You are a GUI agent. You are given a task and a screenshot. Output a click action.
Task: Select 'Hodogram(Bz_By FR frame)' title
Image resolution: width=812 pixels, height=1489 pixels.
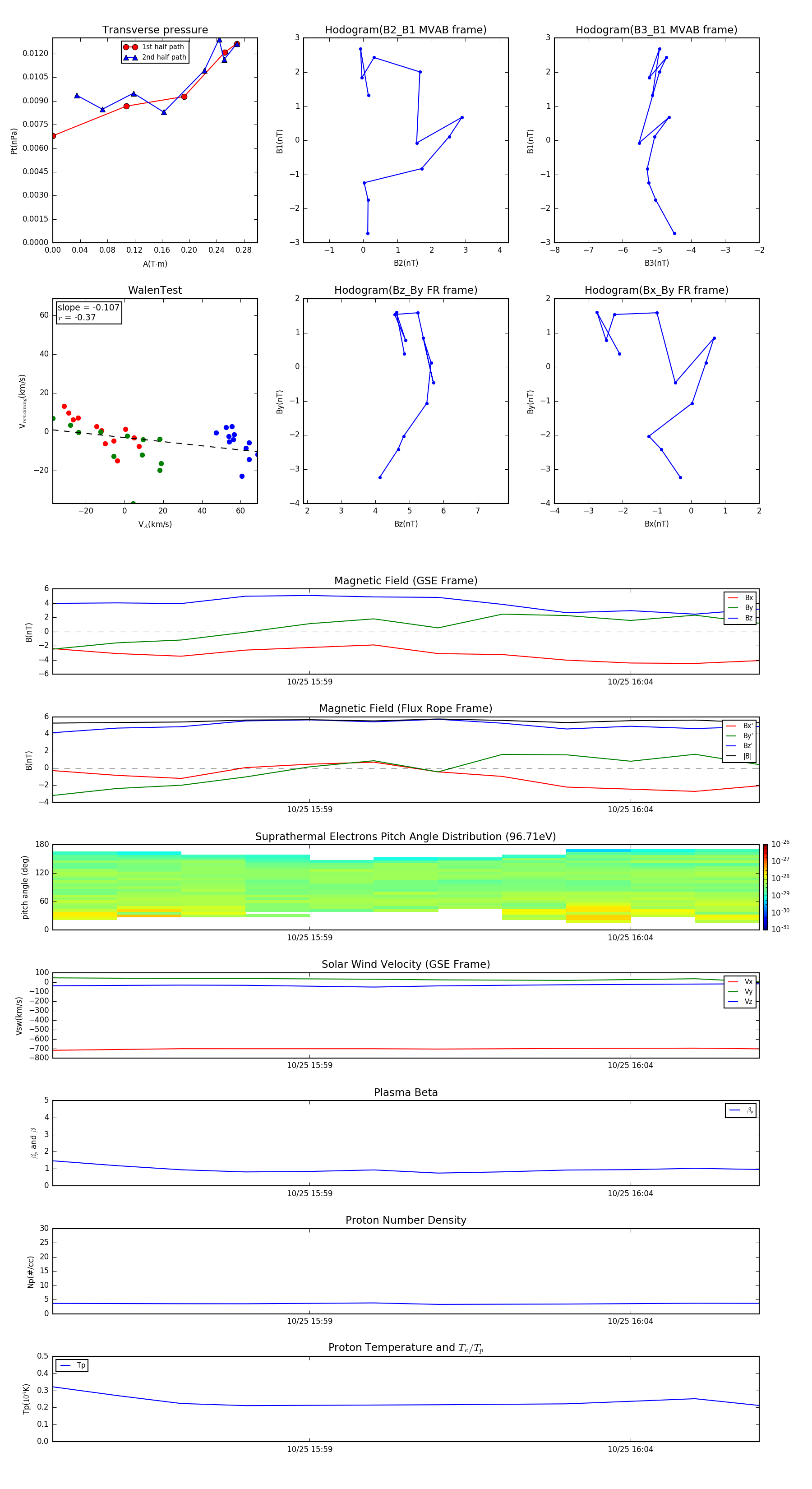[x=406, y=290]
